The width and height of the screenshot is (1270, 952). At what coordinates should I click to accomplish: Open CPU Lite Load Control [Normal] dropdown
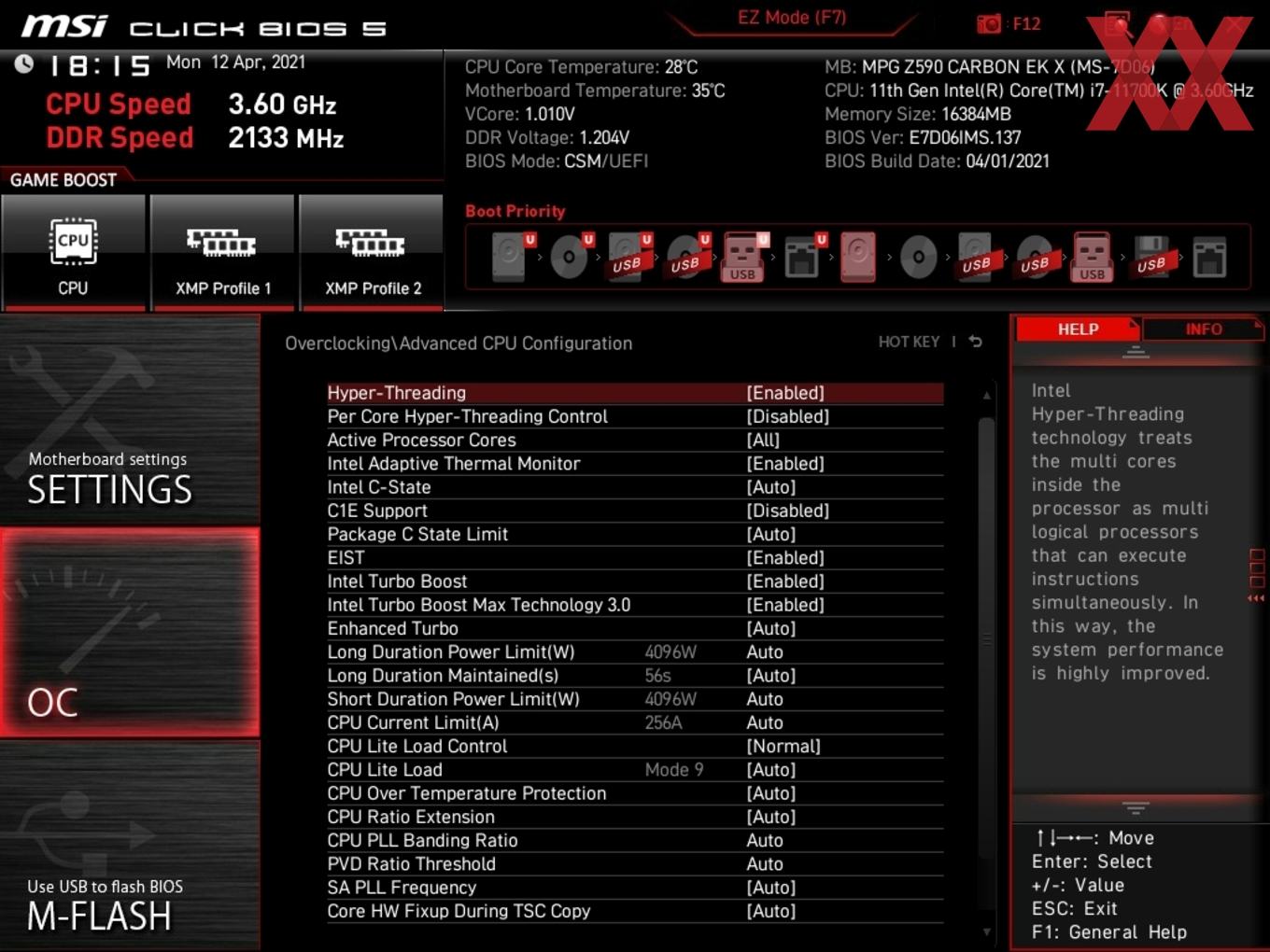(783, 746)
